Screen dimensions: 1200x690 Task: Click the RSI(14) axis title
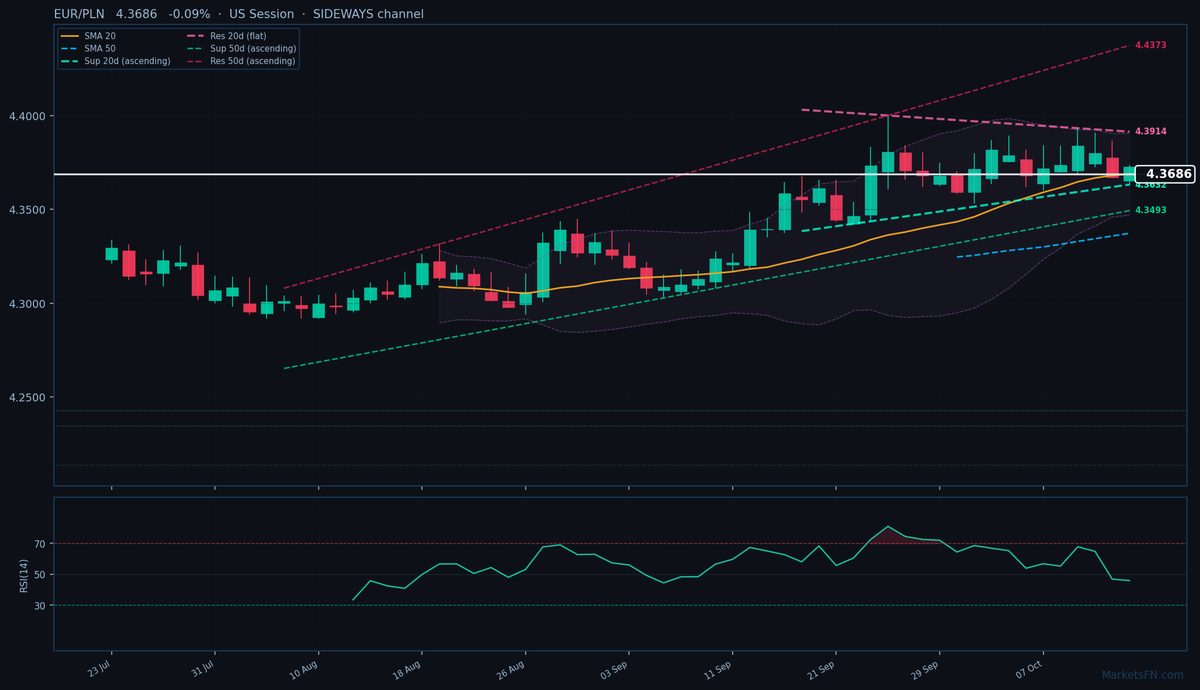point(25,574)
